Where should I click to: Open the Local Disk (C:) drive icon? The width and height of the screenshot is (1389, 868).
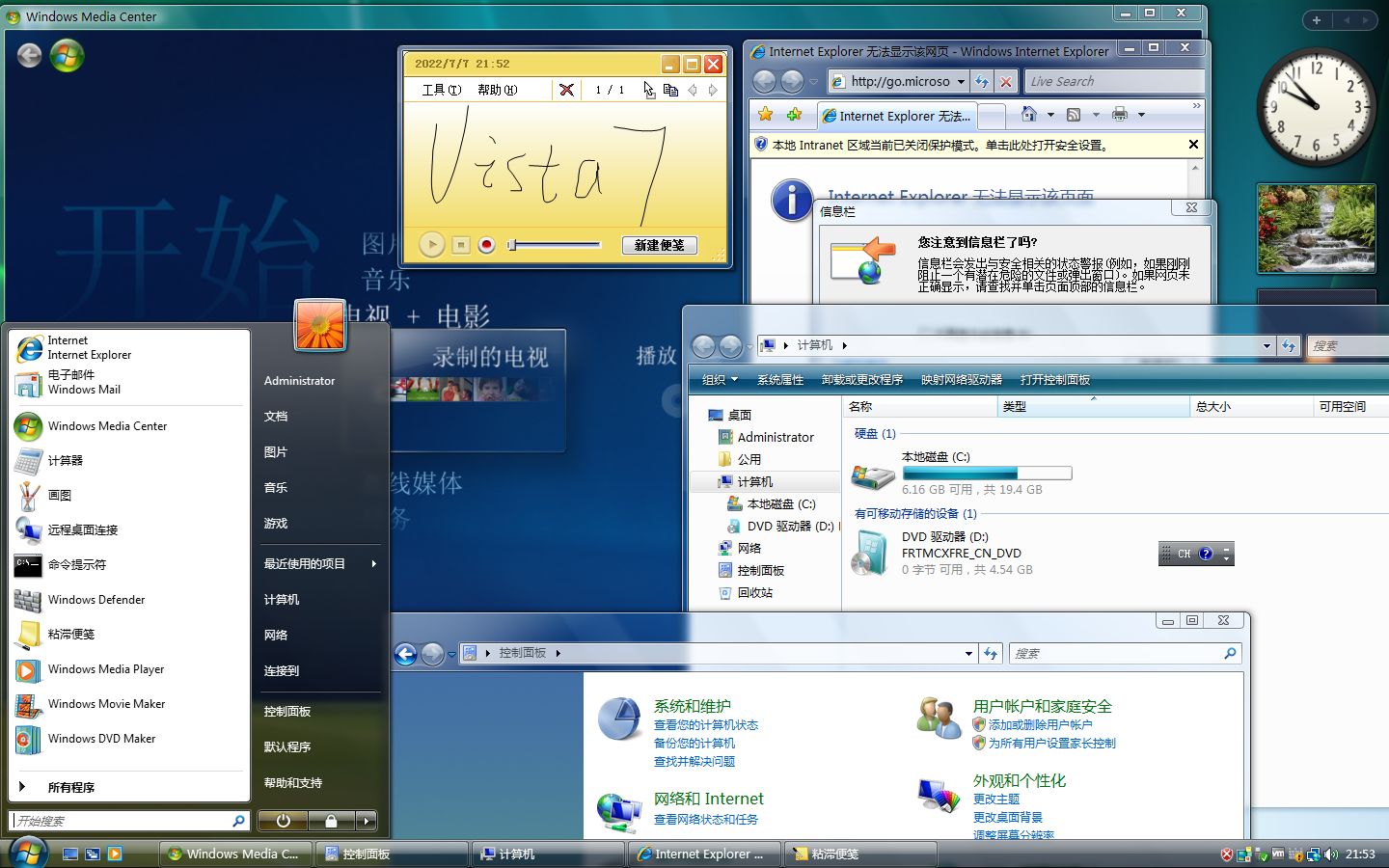point(873,475)
